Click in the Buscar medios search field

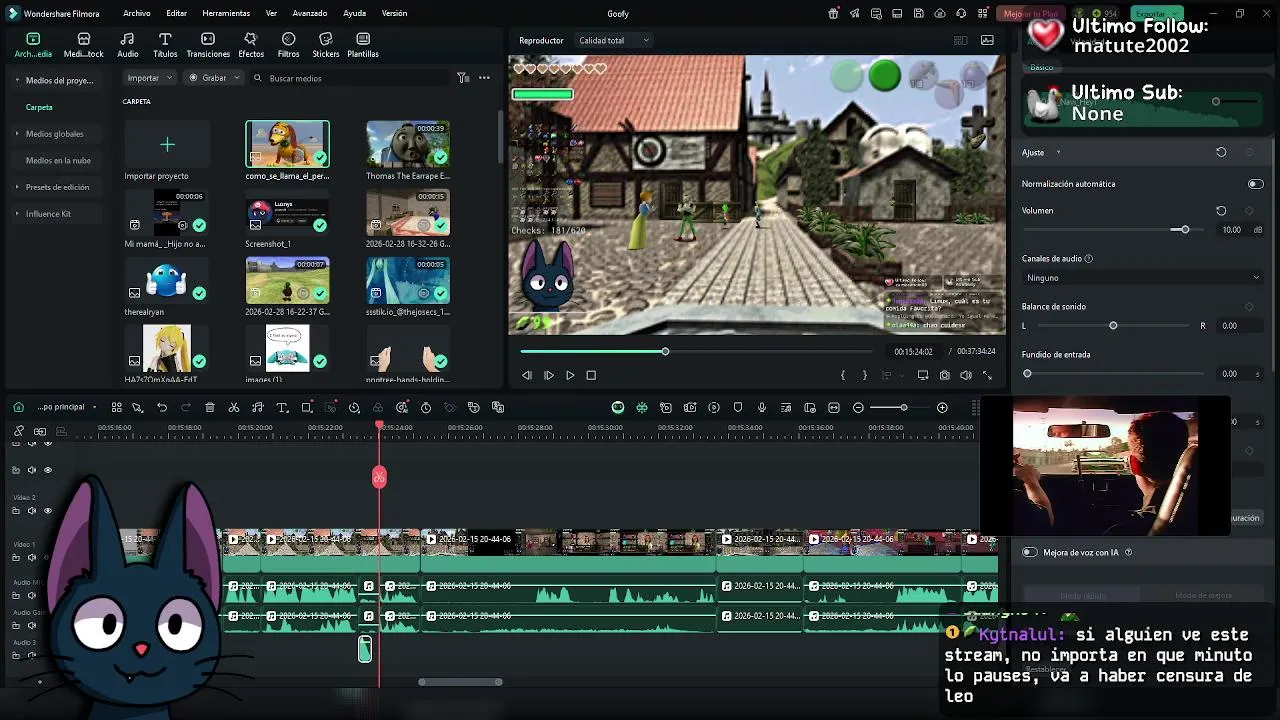point(350,78)
